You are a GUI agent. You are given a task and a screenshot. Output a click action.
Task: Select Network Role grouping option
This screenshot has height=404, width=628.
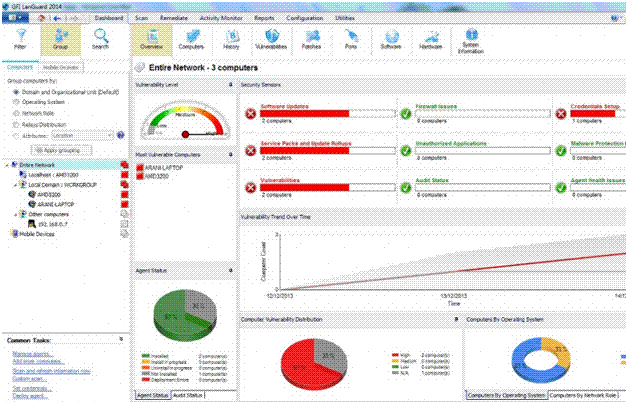point(16,113)
